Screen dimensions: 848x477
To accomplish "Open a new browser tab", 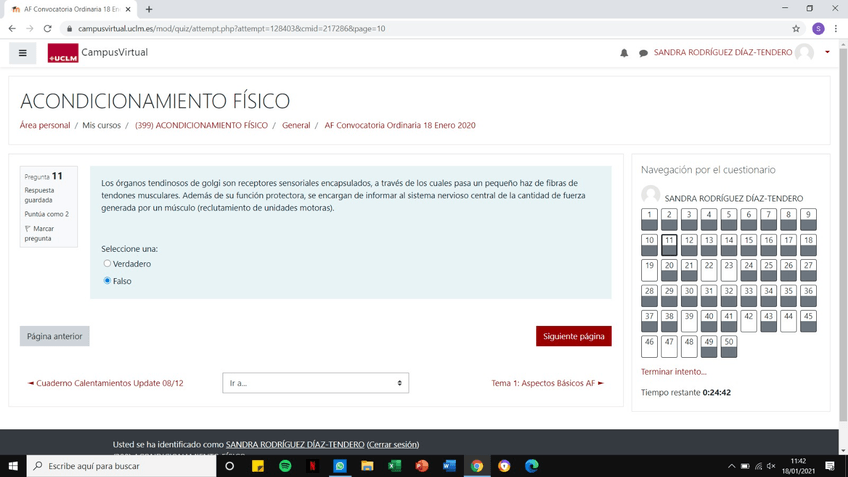I will click(149, 9).
